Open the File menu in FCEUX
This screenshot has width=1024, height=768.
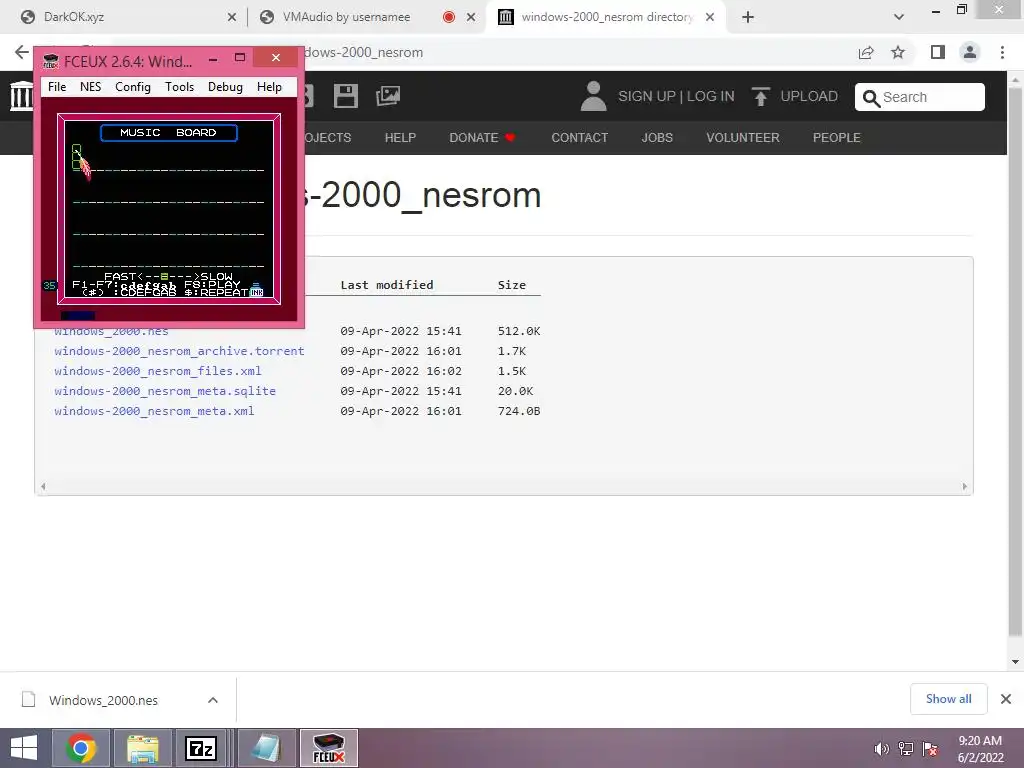[x=57, y=87]
